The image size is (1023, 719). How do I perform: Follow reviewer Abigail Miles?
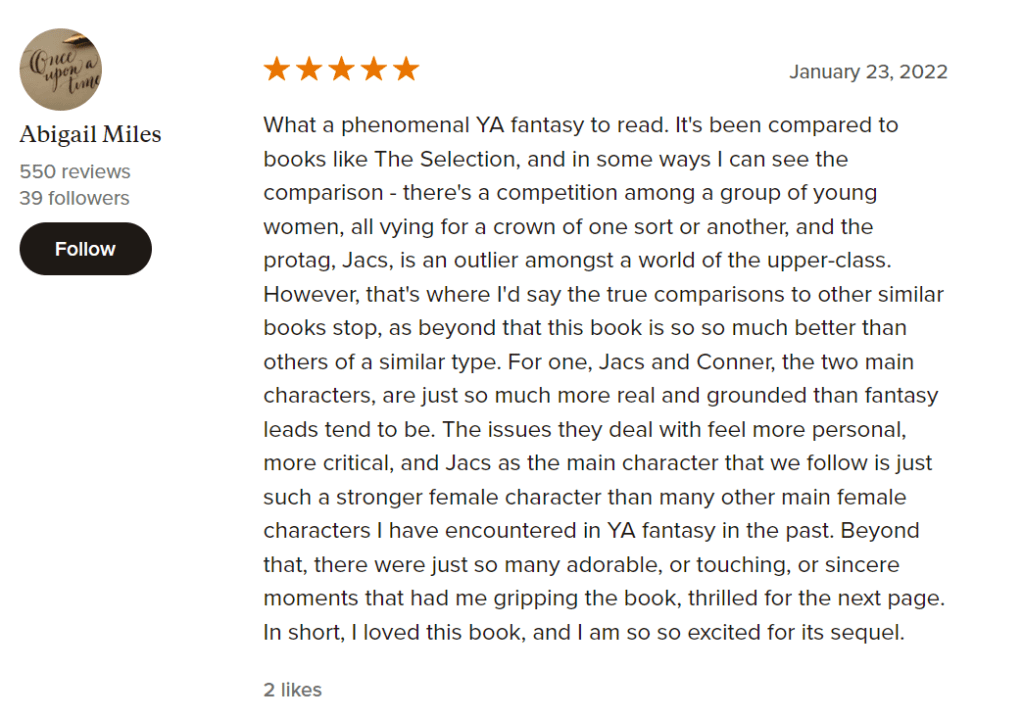pos(85,249)
